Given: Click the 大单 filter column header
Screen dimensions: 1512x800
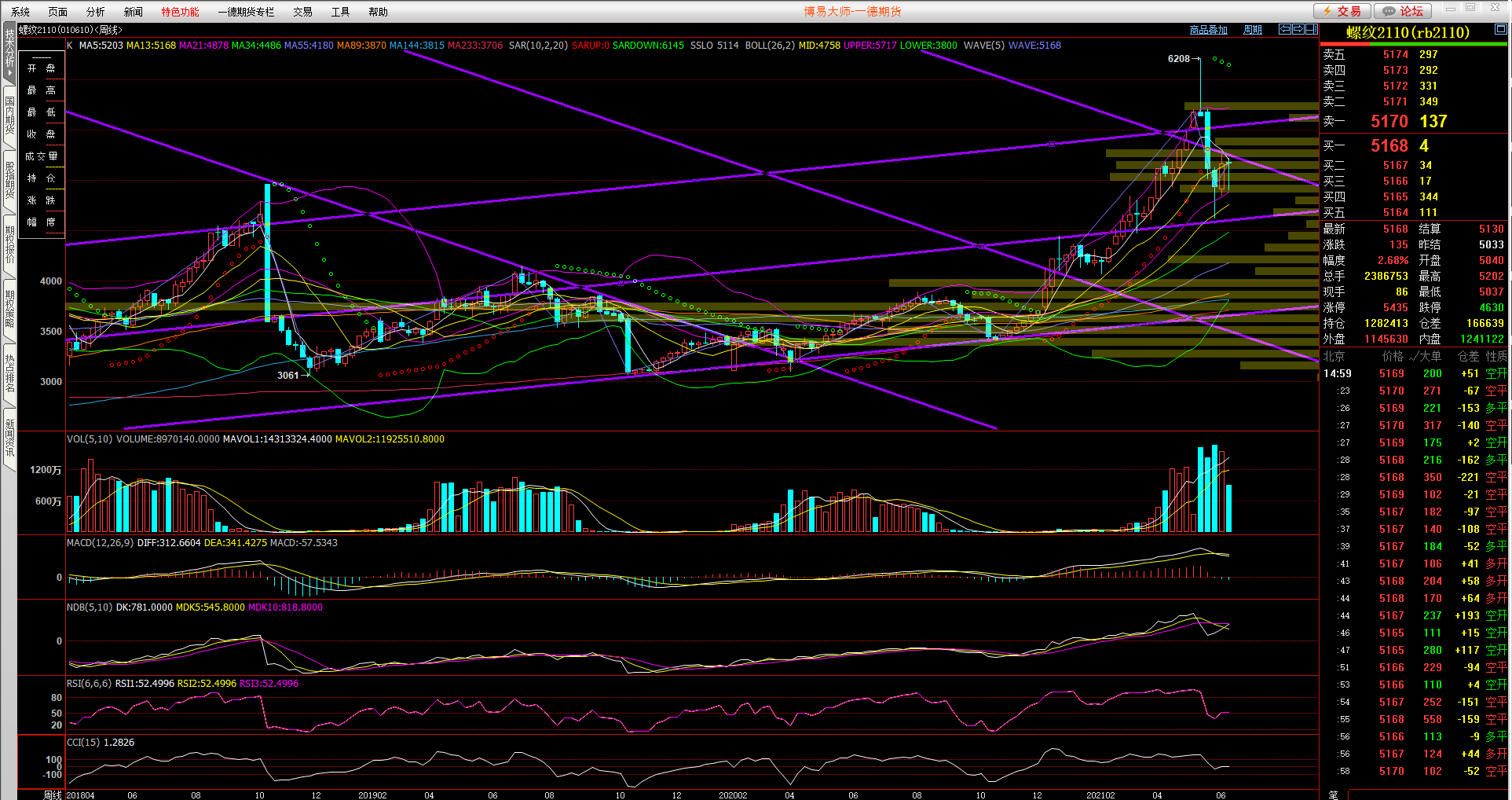Looking at the screenshot, I should (x=1426, y=356).
